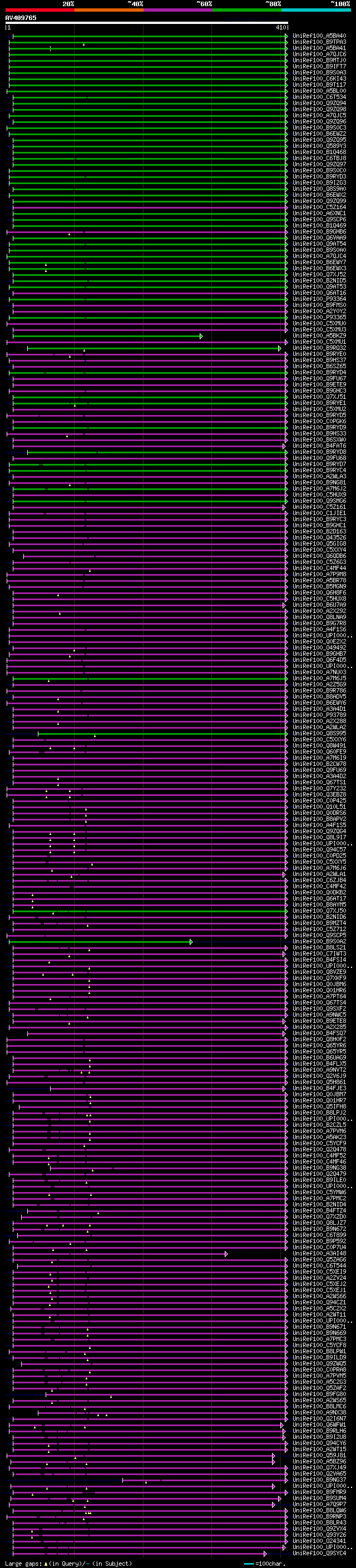Select the UniRef100_A5BKZ9 label

319,335
